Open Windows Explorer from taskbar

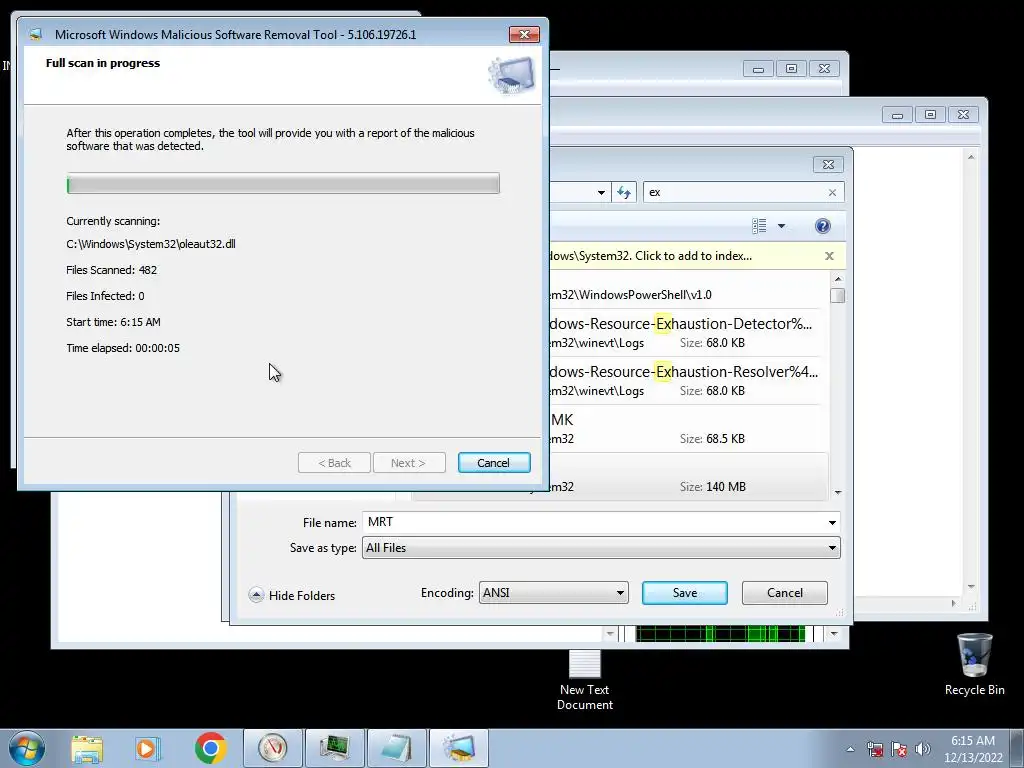coord(87,748)
